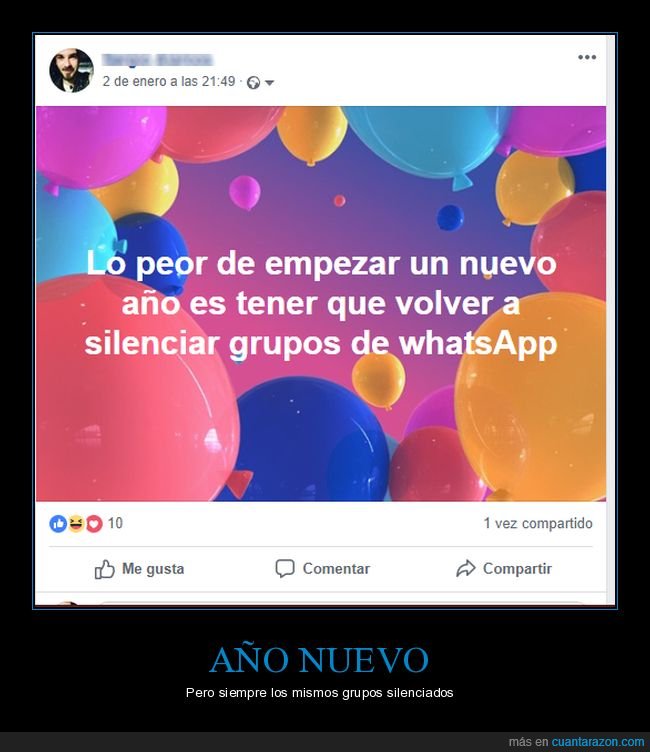This screenshot has height=752, width=650.
Task: Visit the cuantarazon.com link
Action: tap(598, 741)
